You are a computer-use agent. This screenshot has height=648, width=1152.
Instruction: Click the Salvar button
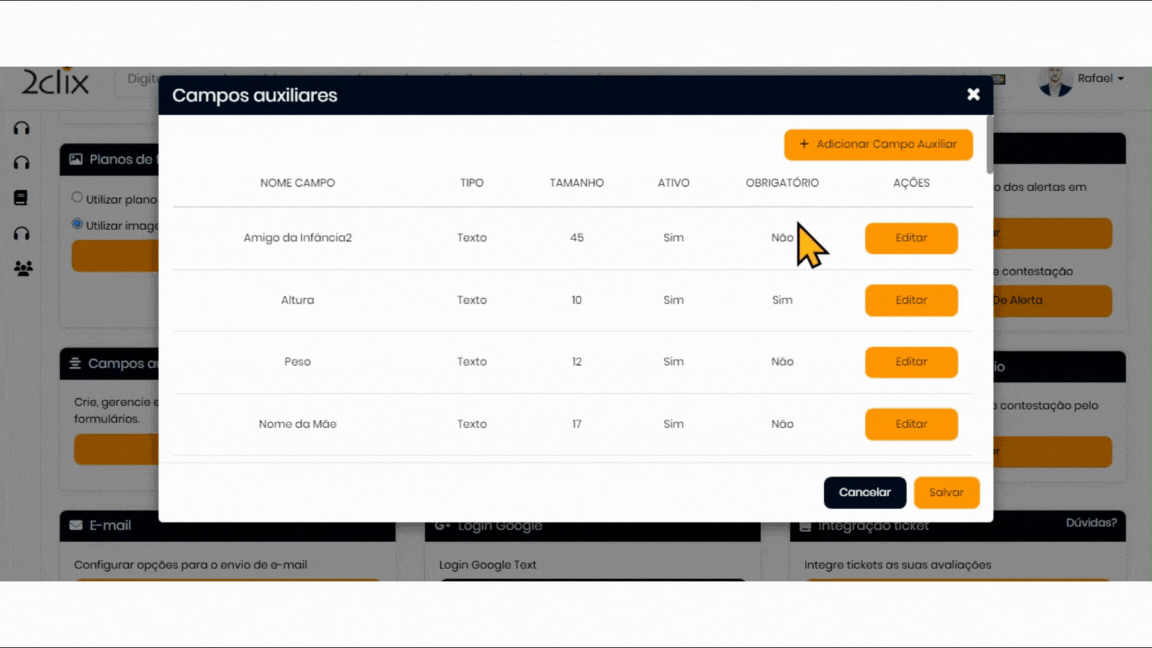(946, 492)
